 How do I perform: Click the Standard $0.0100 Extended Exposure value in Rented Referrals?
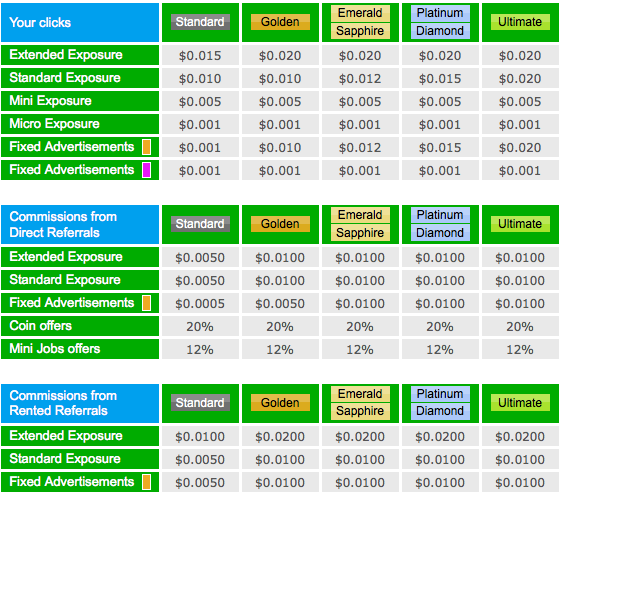pyautogui.click(x=200, y=437)
